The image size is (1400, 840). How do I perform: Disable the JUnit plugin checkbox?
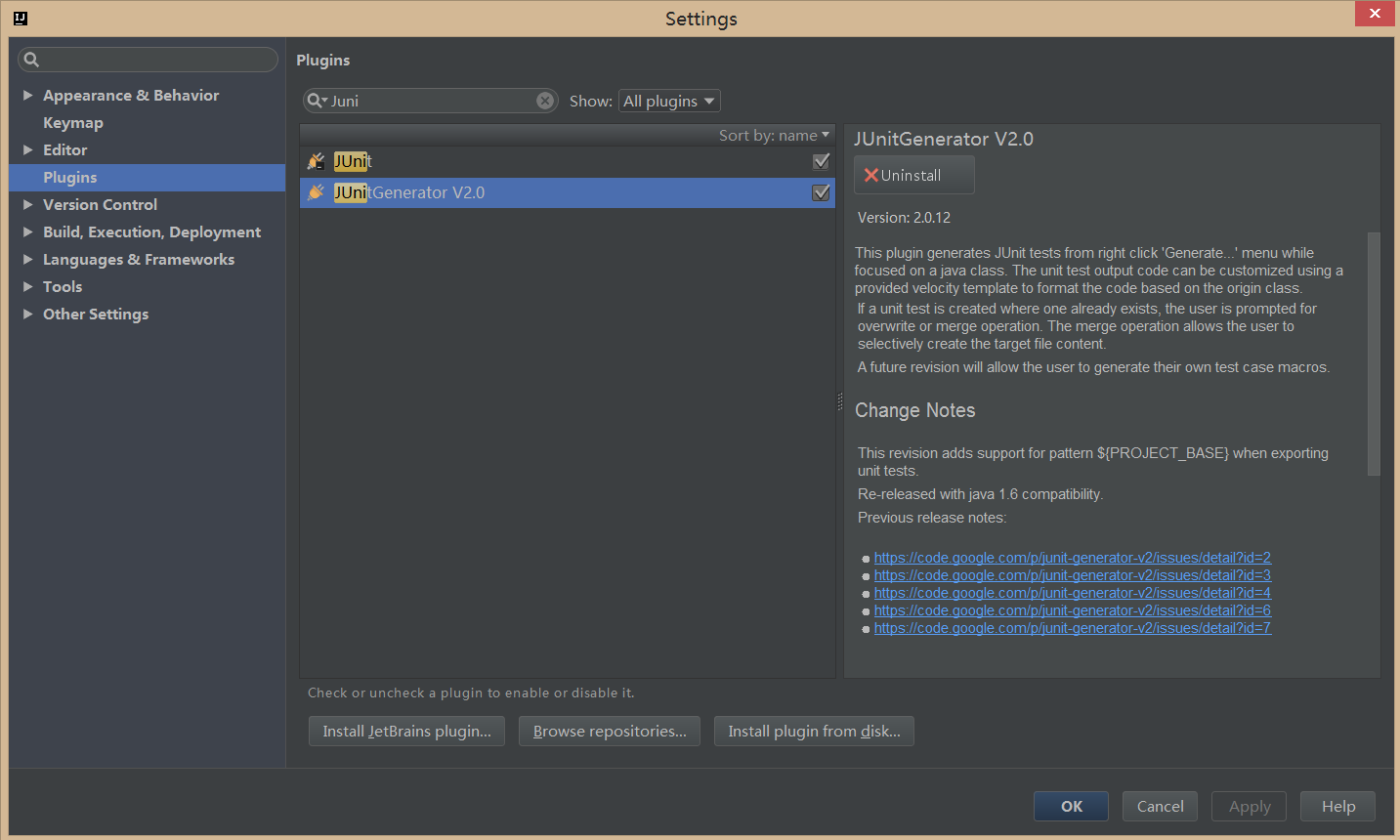pos(821,161)
